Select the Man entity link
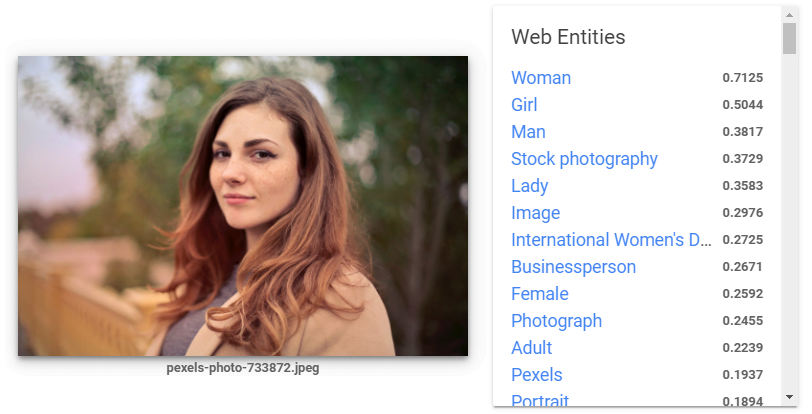Image resolution: width=812 pixels, height=414 pixels. tap(528, 132)
